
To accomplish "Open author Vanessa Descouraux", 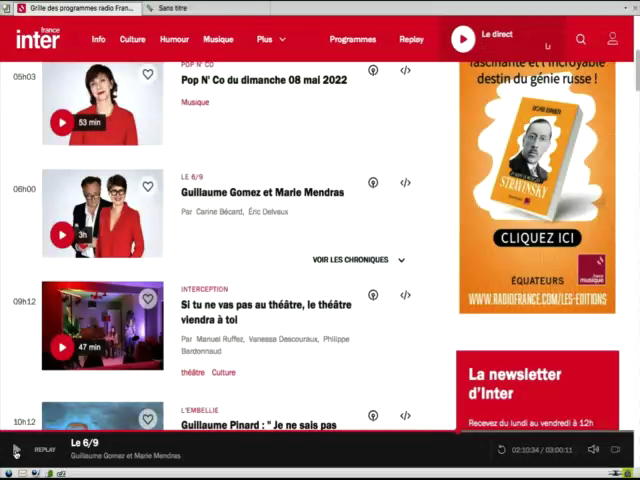I will click(x=283, y=339).
